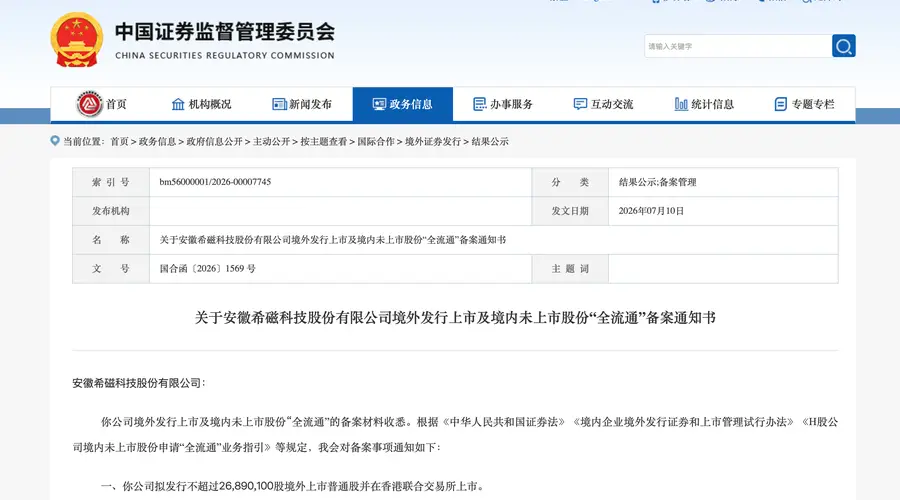Screen dimensions: 900x500
Task: Focus the keyword search input field
Action: (738, 46)
